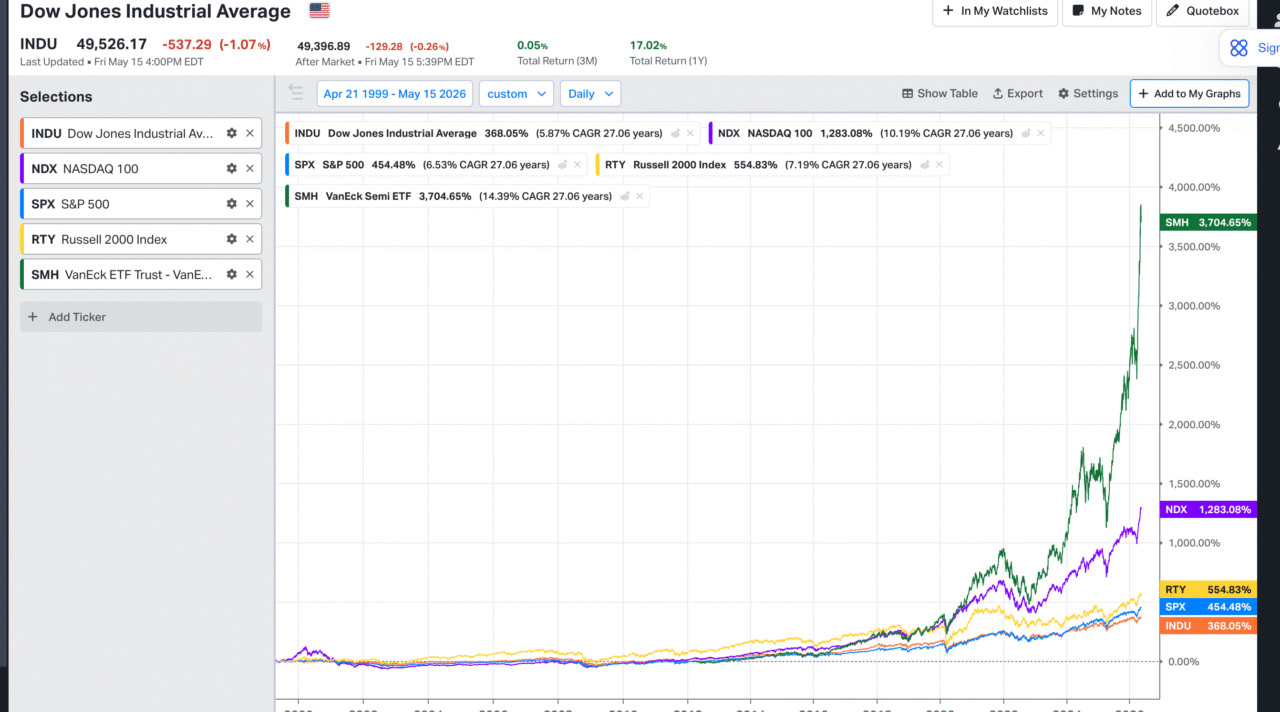Viewport: 1280px width, 712px height.
Task: Open the Daily frequency dropdown
Action: click(590, 93)
